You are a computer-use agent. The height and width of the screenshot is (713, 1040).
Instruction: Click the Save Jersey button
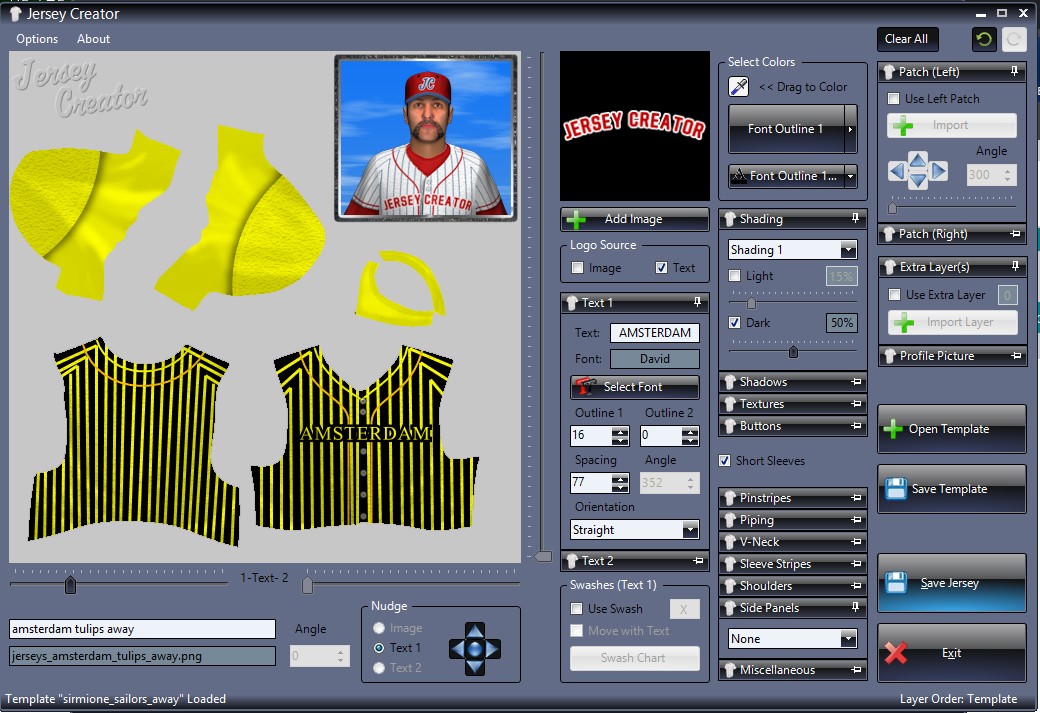[951, 583]
